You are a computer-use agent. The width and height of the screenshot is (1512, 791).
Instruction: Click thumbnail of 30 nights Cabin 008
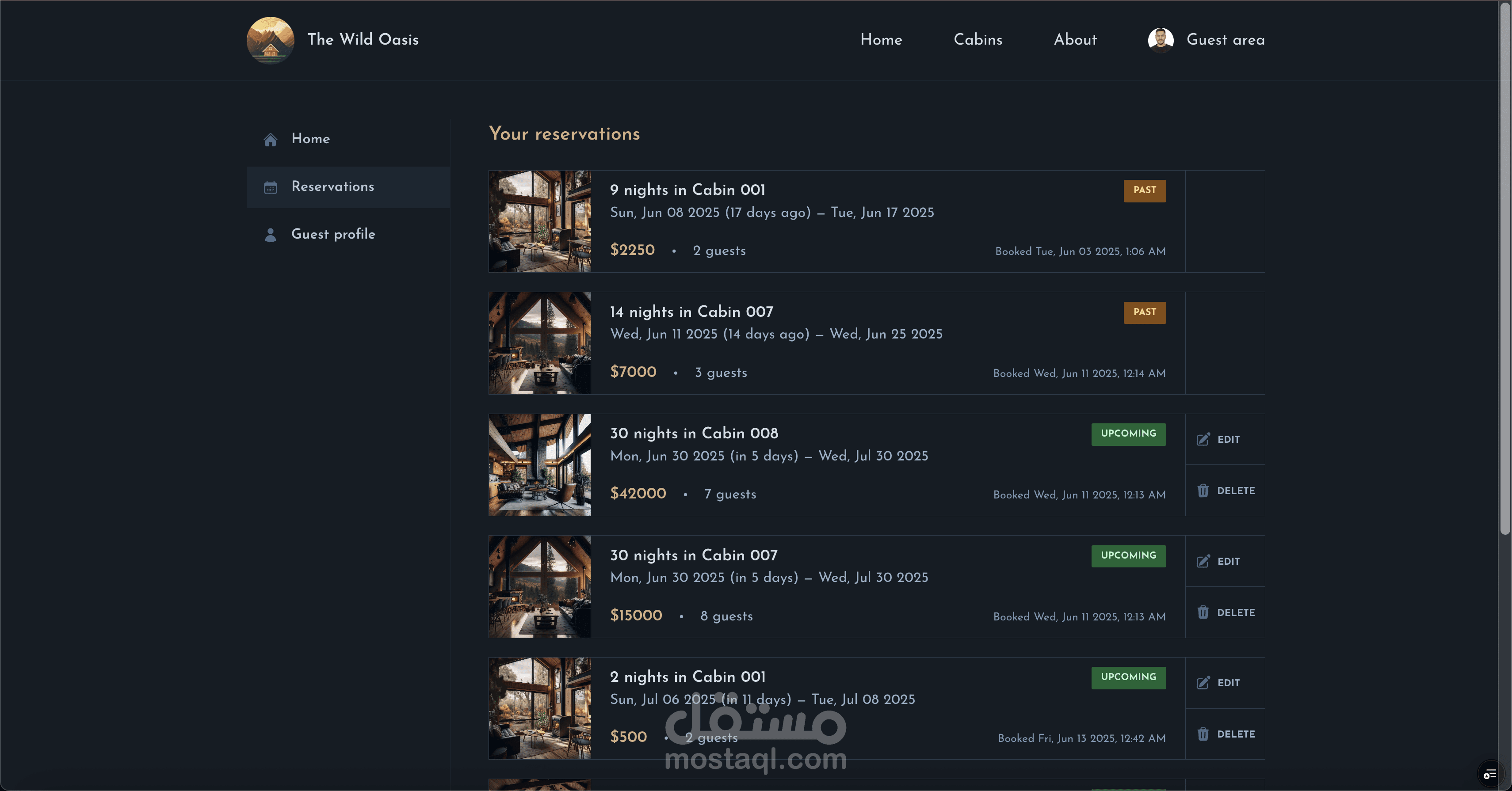pyautogui.click(x=539, y=465)
